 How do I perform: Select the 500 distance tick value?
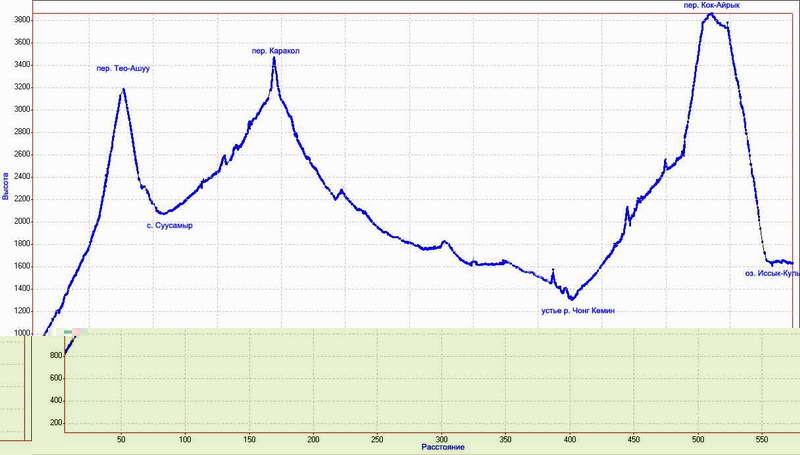(697, 439)
